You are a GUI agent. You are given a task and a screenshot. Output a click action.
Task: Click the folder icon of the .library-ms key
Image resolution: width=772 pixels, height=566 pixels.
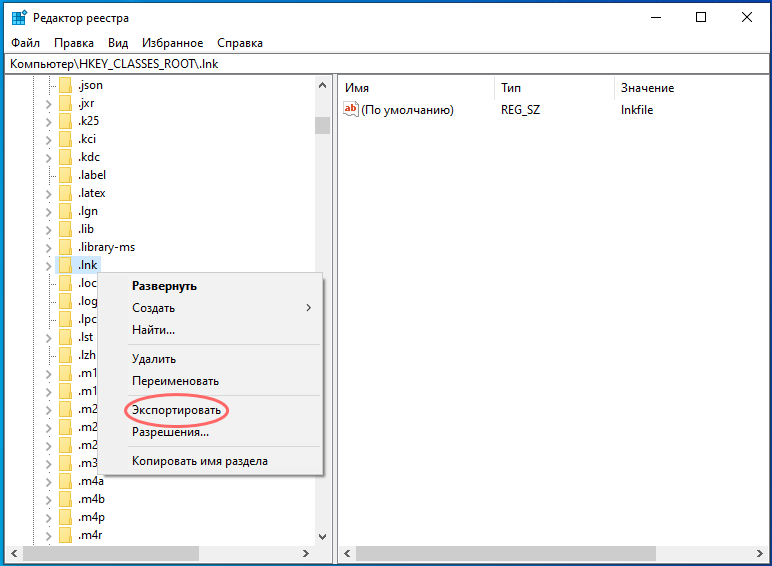coord(65,247)
